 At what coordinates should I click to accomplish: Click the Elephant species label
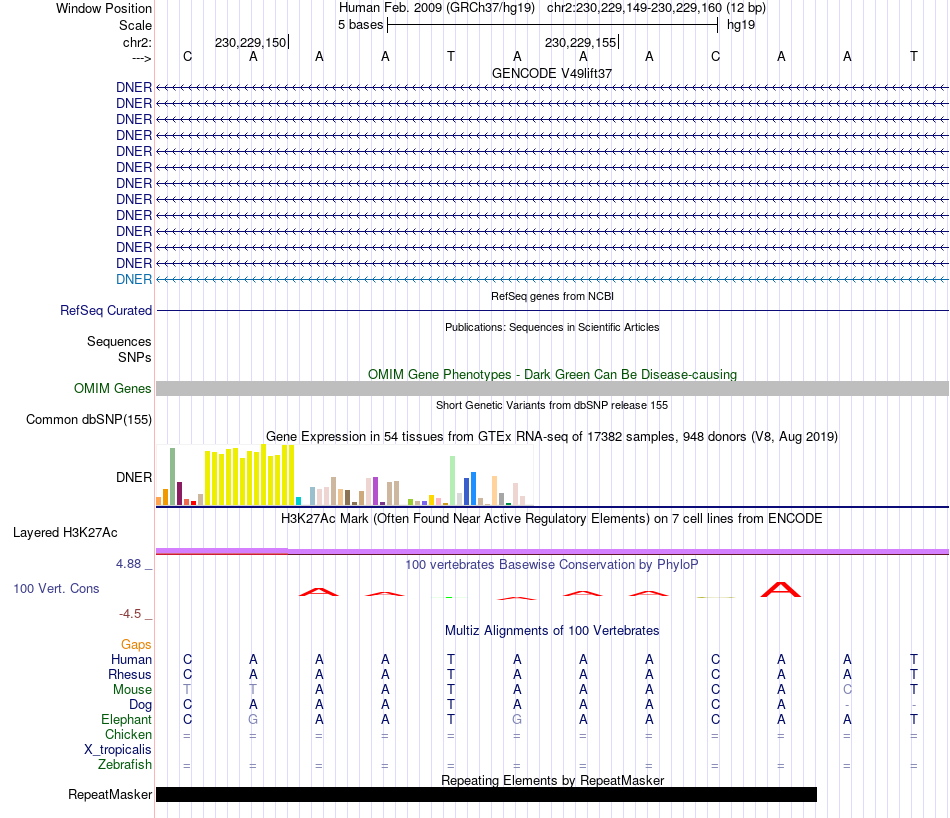[x=127, y=719]
